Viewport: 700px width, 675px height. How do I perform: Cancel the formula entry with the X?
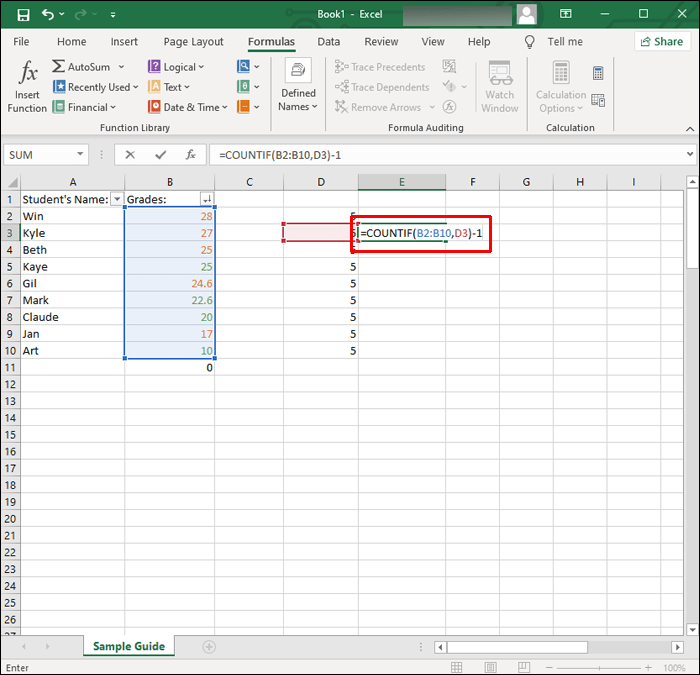coord(130,155)
